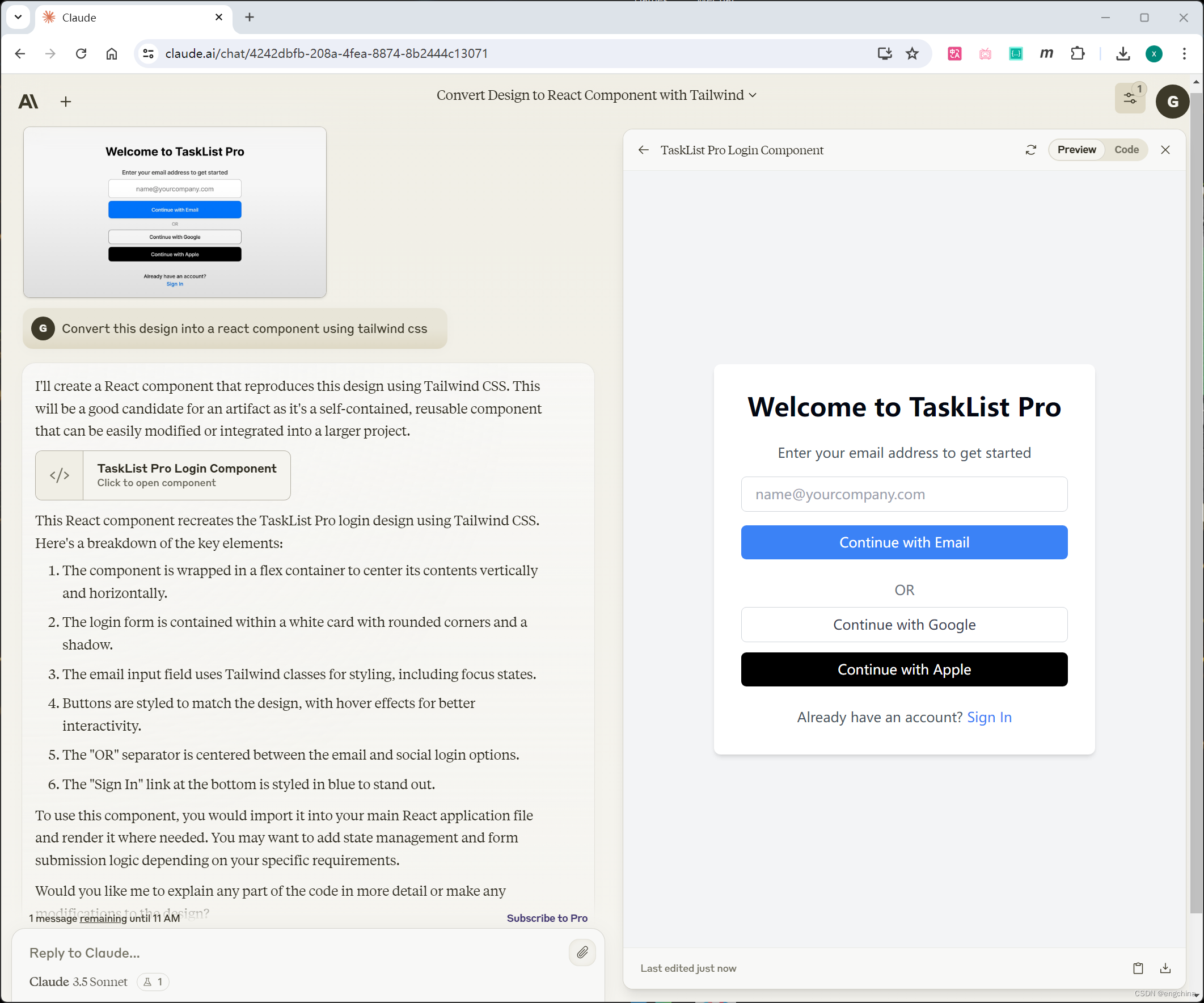Open the translate extension icon
Viewport: 1204px width, 1003px height.
(x=954, y=53)
